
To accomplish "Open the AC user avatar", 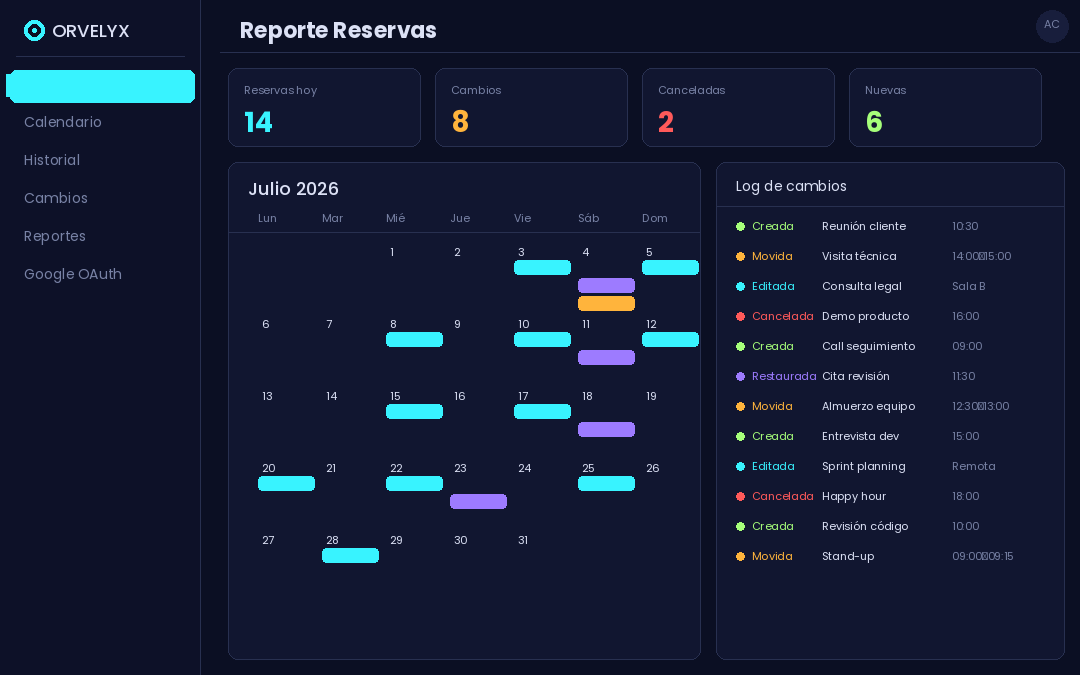I will tap(1052, 26).
